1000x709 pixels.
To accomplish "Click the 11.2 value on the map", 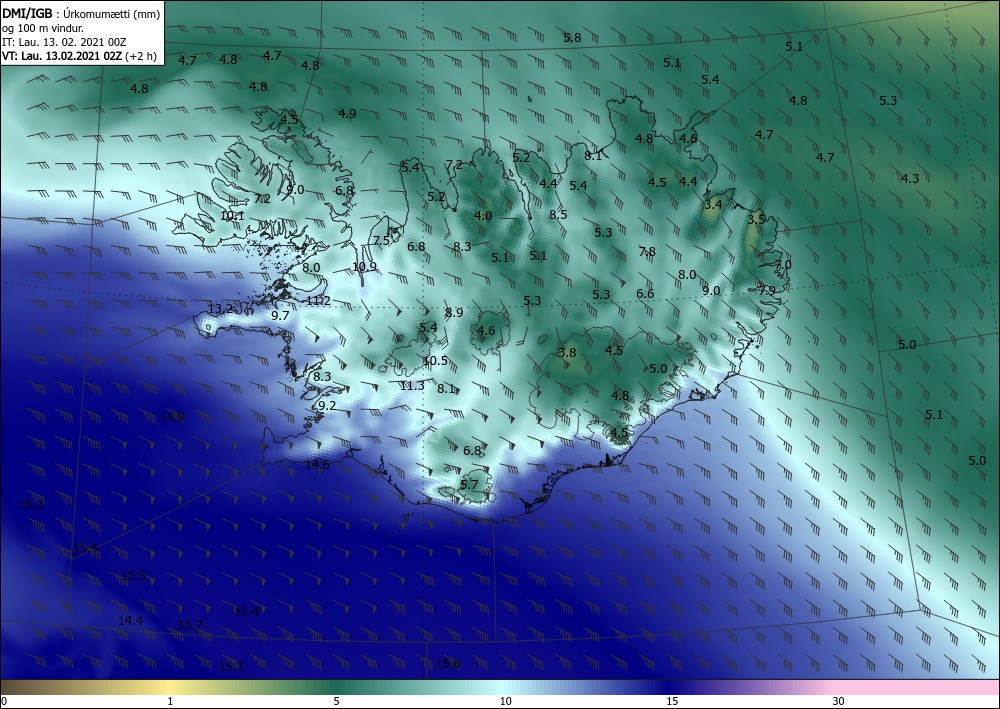I will tap(318, 301).
